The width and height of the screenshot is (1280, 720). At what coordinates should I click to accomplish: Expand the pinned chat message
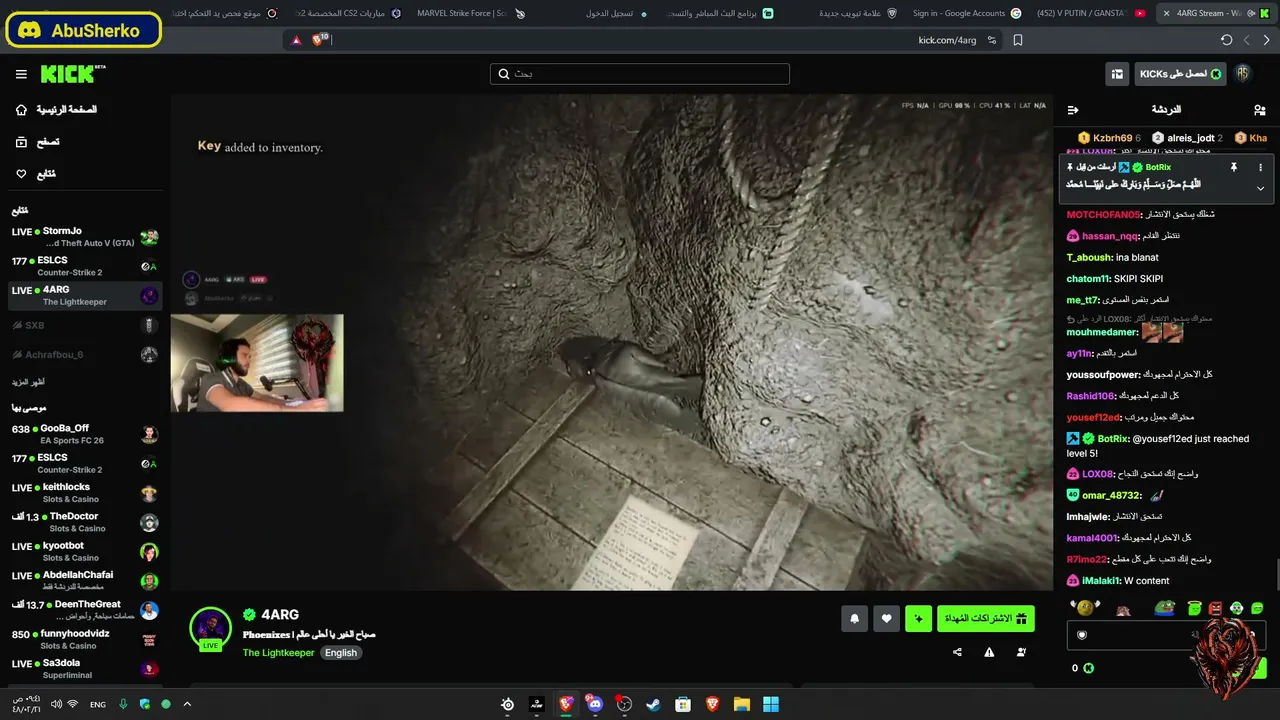tap(1260, 188)
